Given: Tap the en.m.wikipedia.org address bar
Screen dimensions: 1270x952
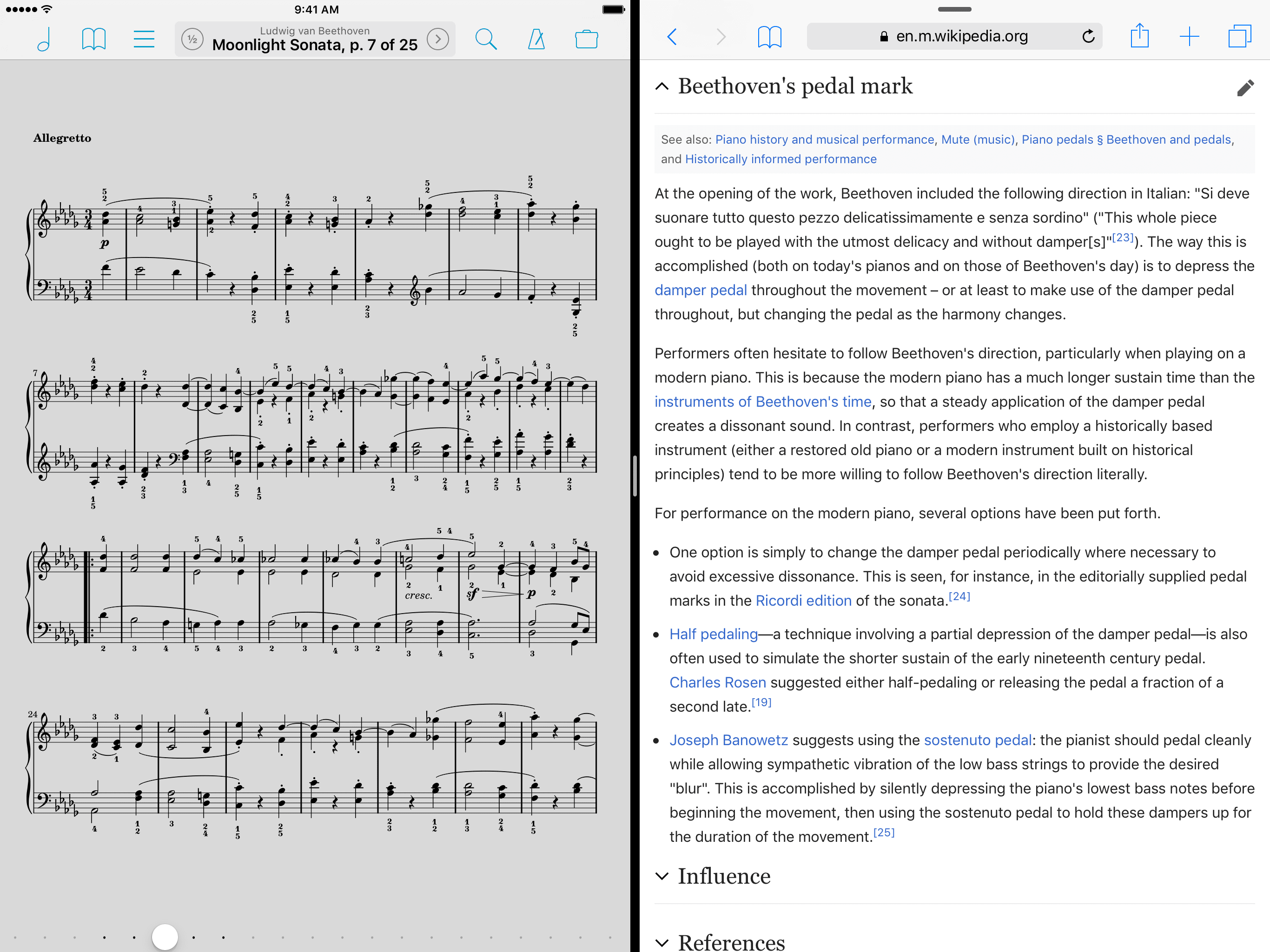Looking at the screenshot, I should tap(954, 36).
